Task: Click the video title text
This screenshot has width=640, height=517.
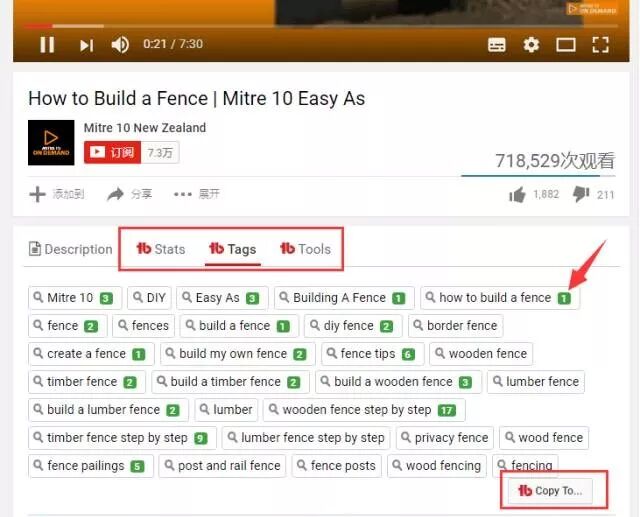Action: coord(197,99)
